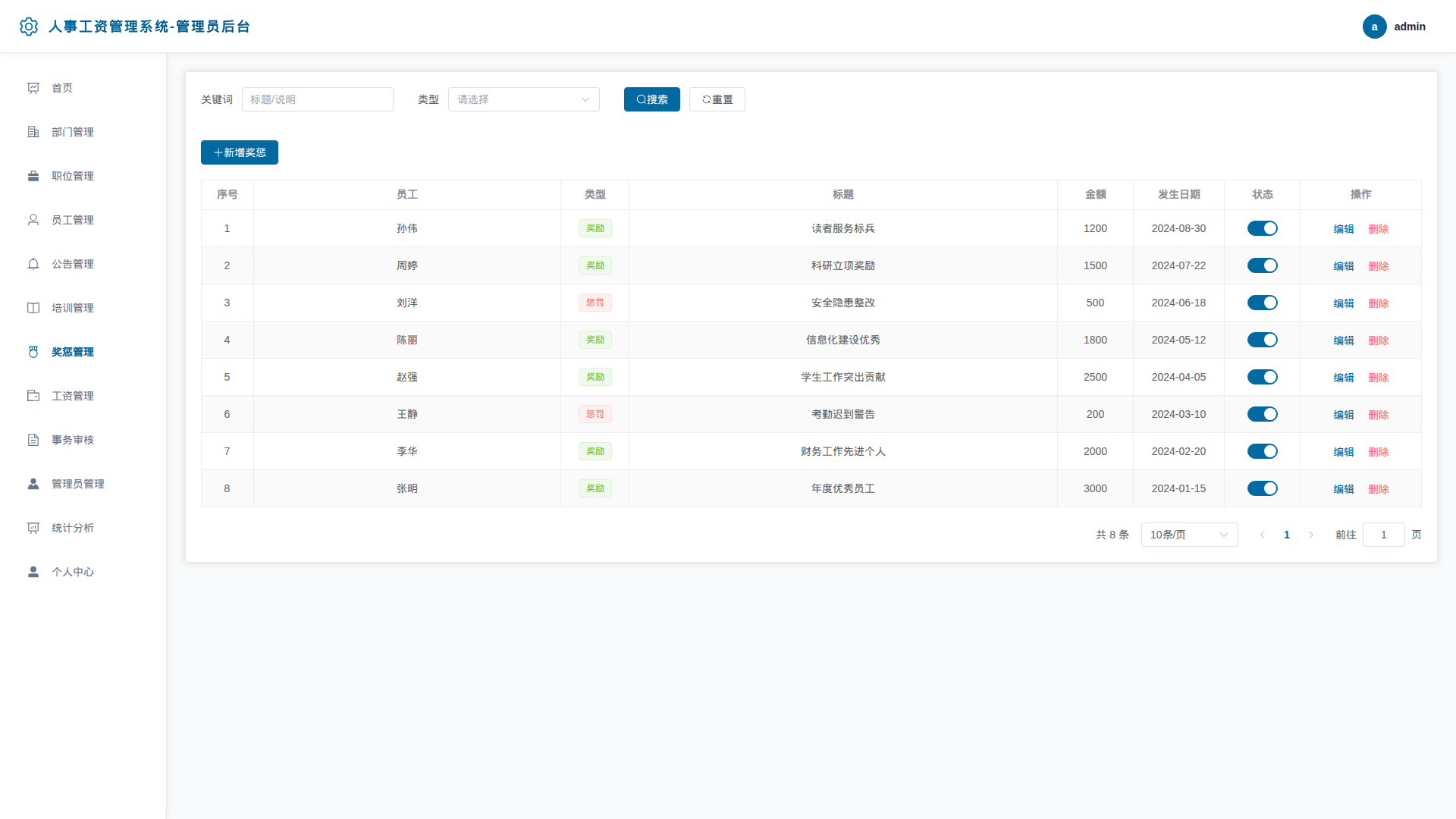Disable status switch for 张明
Viewport: 1456px width, 819px height.
click(1262, 488)
